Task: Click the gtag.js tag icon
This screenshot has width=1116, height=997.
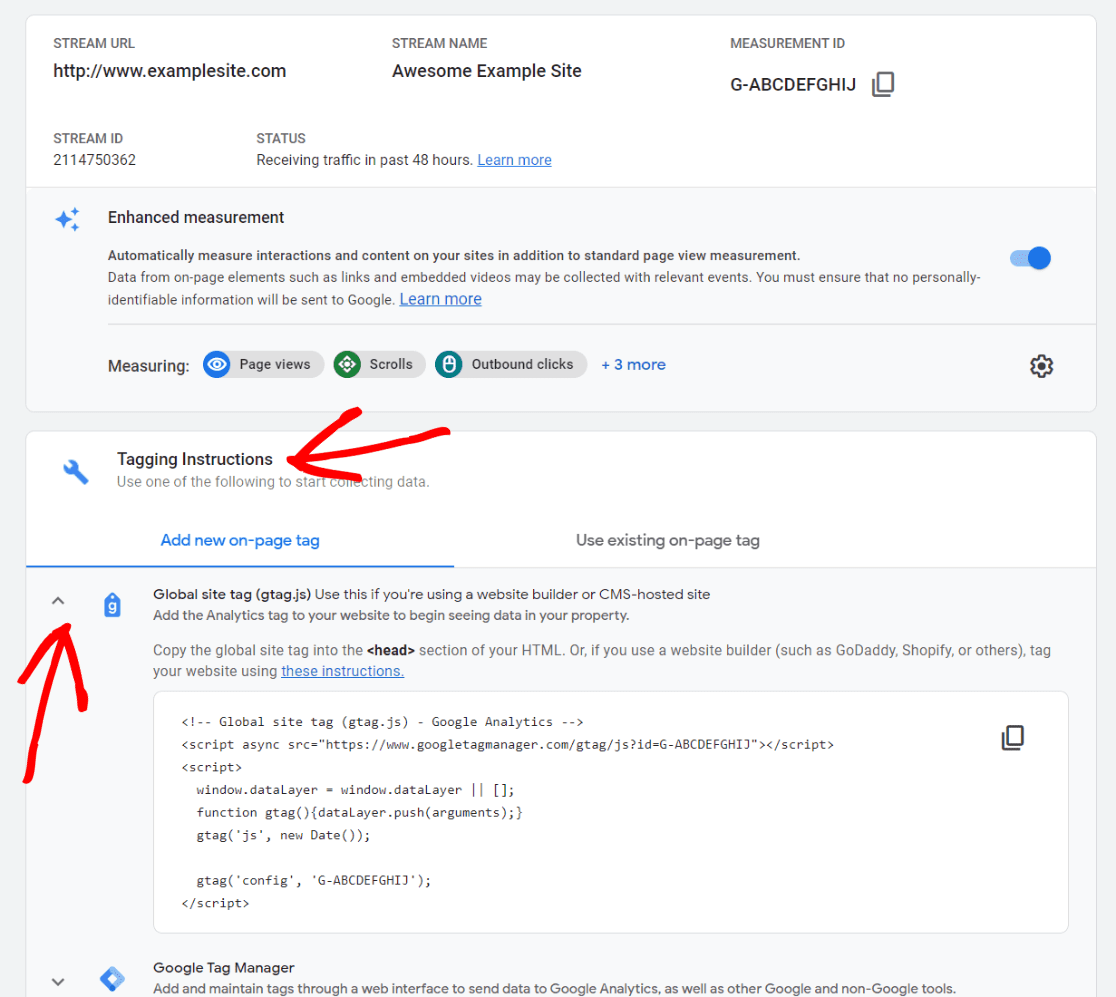Action: coord(113,605)
